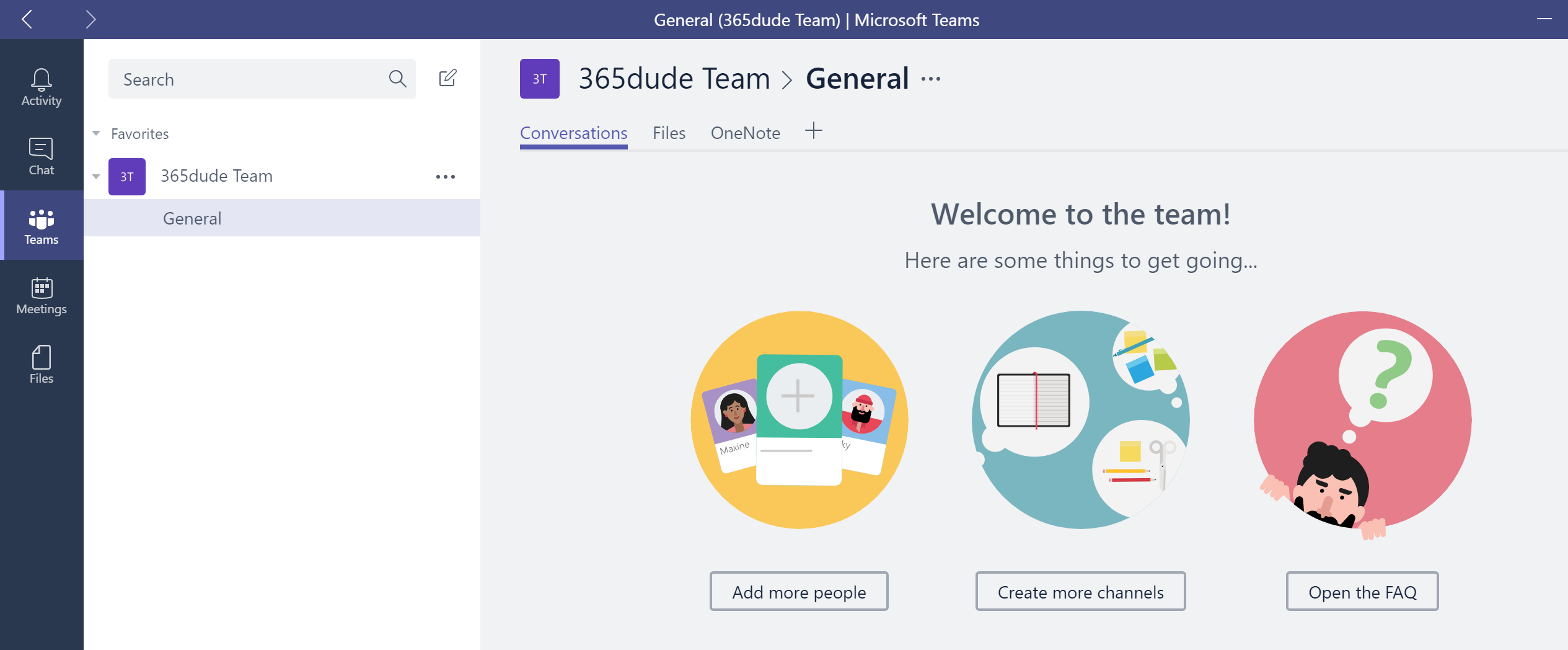Click Add more people button
This screenshot has height=650, width=1568.
coord(799,592)
